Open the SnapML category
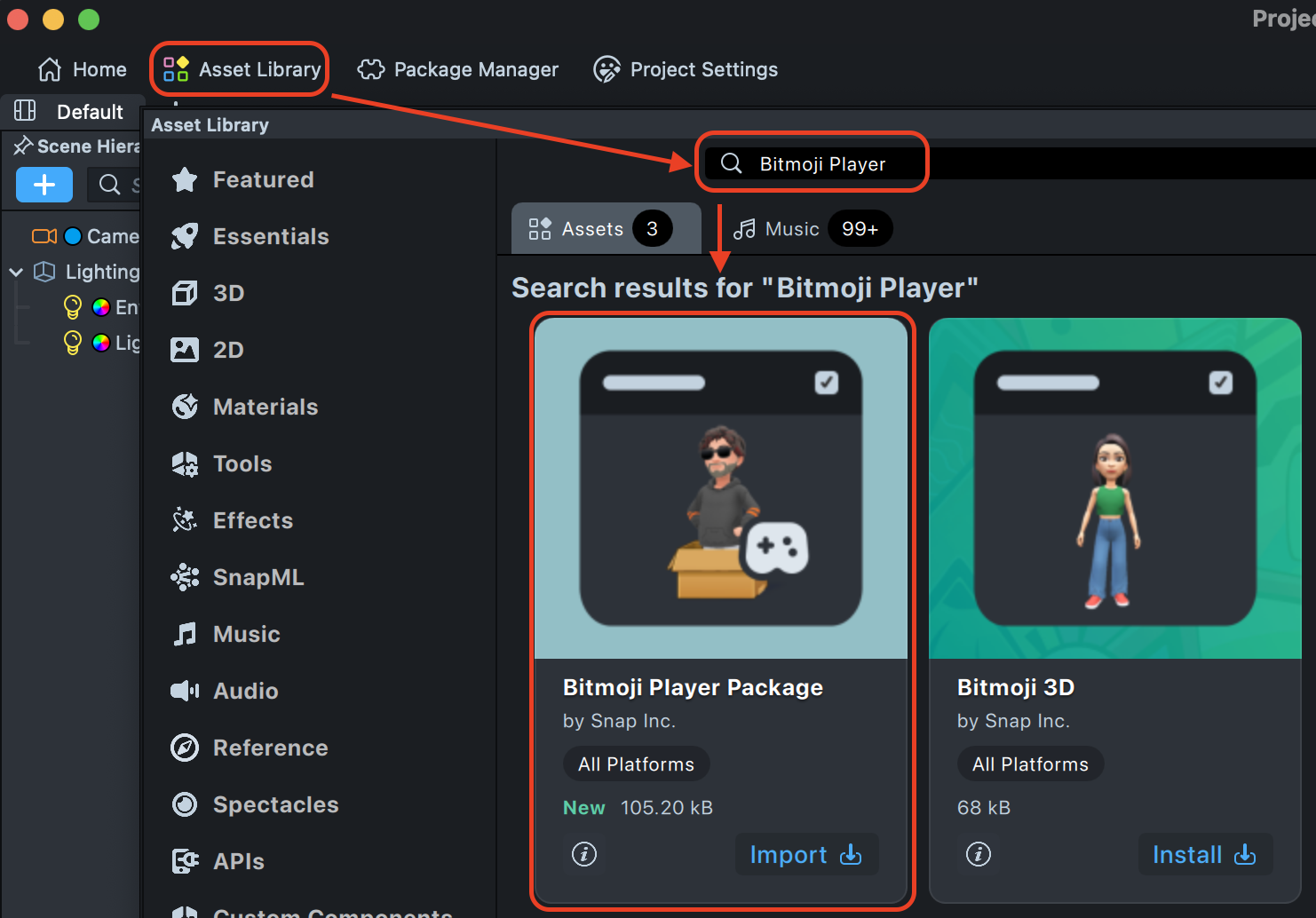Screen dimensions: 1316x918 (x=258, y=577)
